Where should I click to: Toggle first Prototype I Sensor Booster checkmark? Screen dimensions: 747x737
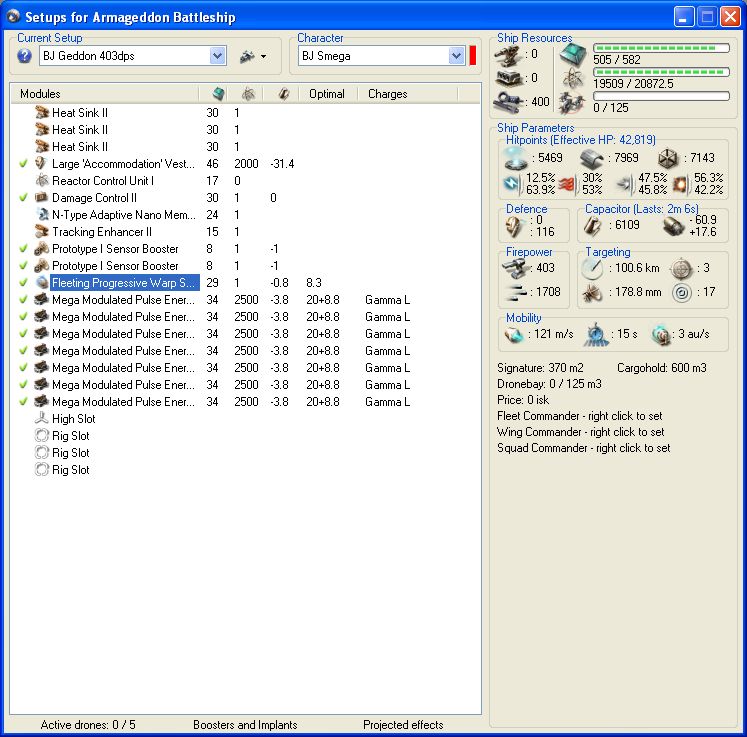click(x=23, y=249)
